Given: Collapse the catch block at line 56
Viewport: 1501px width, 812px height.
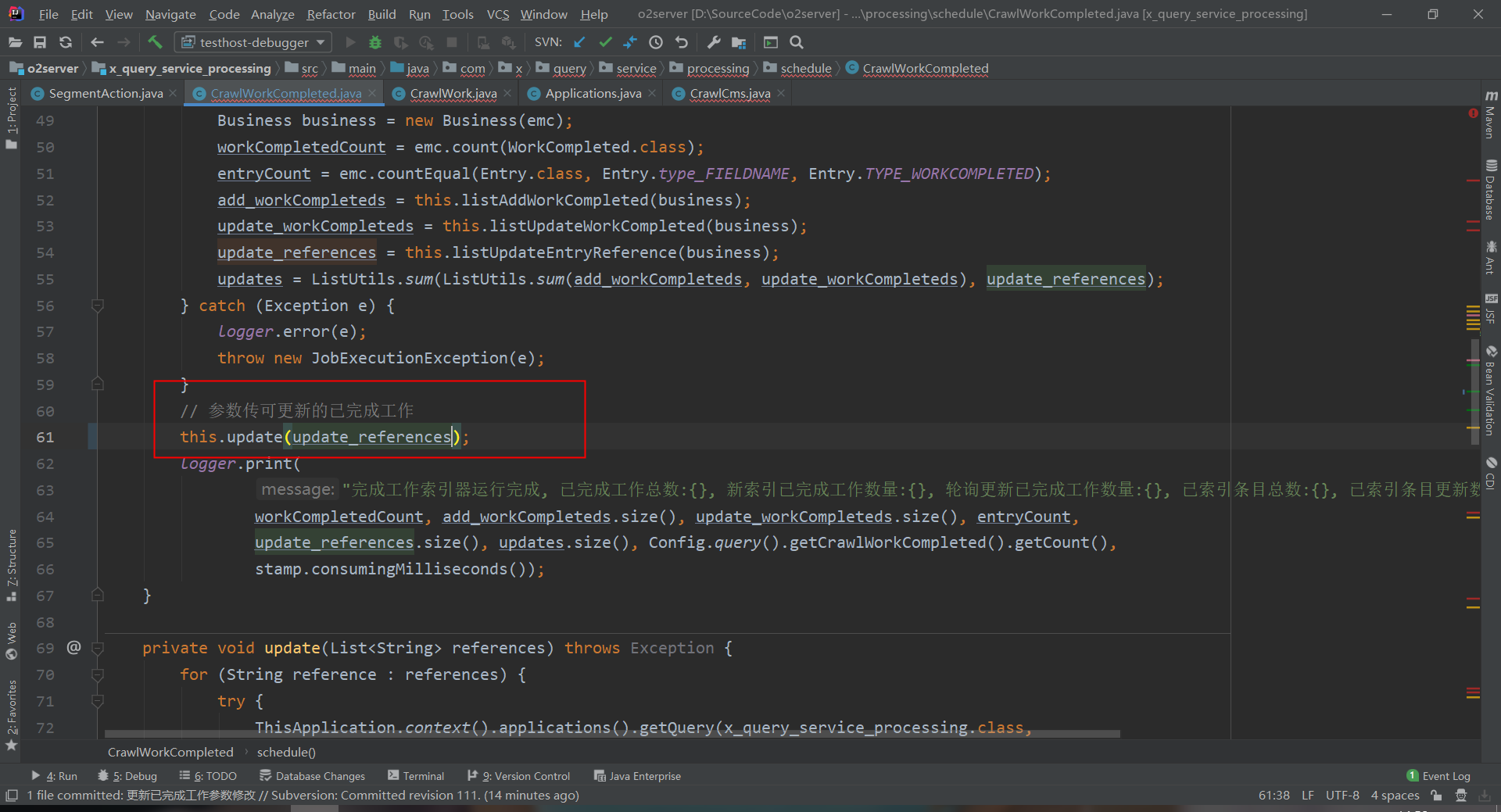Looking at the screenshot, I should coord(98,306).
